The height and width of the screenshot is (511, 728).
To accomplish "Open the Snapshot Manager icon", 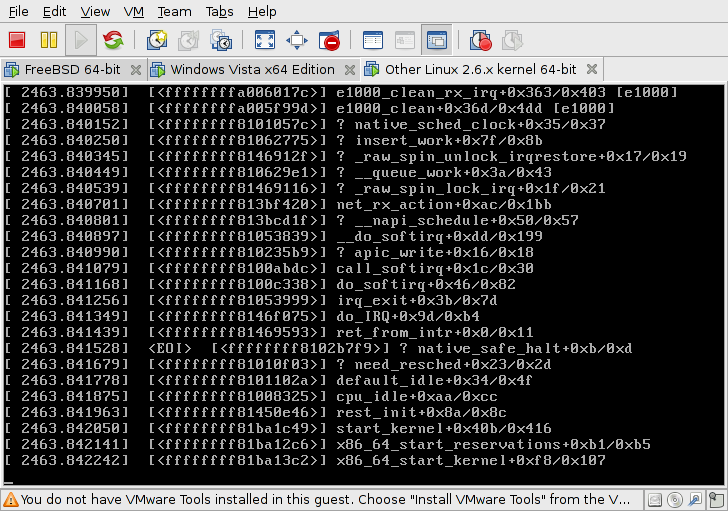I will pyautogui.click(x=221, y=40).
